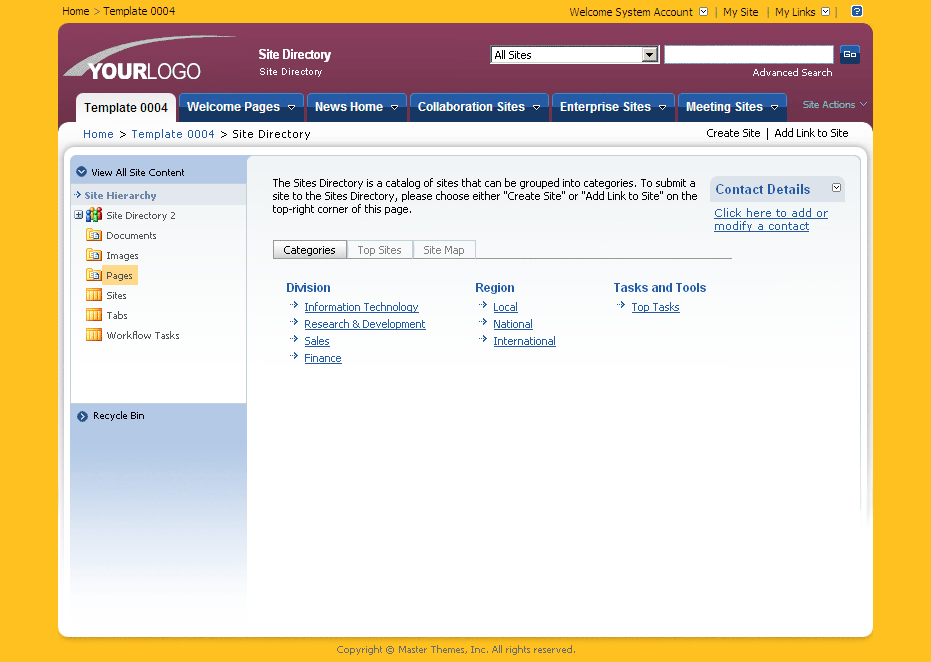Open the All Sites search scope dropdown
The height and width of the screenshot is (662, 931).
(x=650, y=54)
